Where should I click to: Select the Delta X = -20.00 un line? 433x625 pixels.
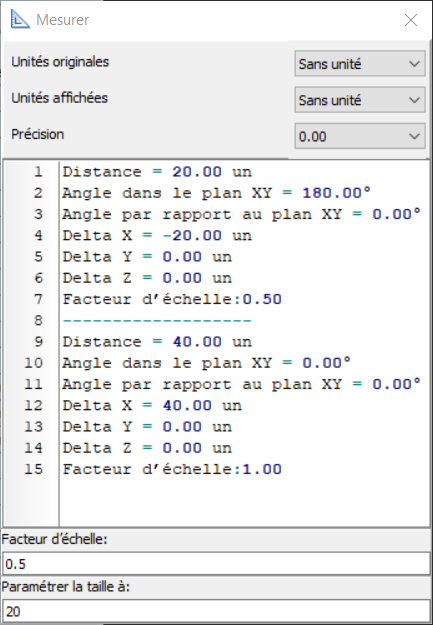tap(157, 236)
